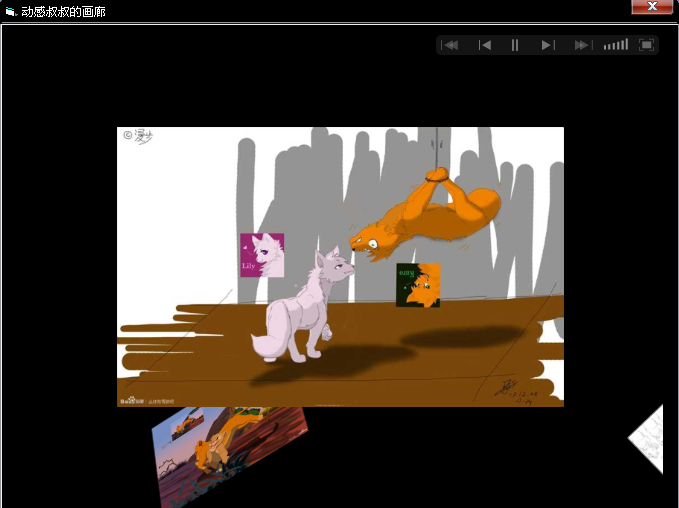The image size is (679, 508).
Task: Select the main cat artwork image
Action: [x=340, y=267]
